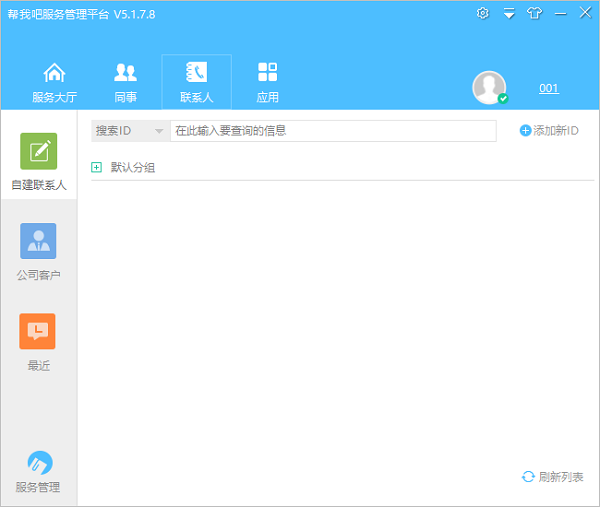This screenshot has height=507, width=600.
Task: Go to the 服务大厅 tab
Action: tap(54, 82)
